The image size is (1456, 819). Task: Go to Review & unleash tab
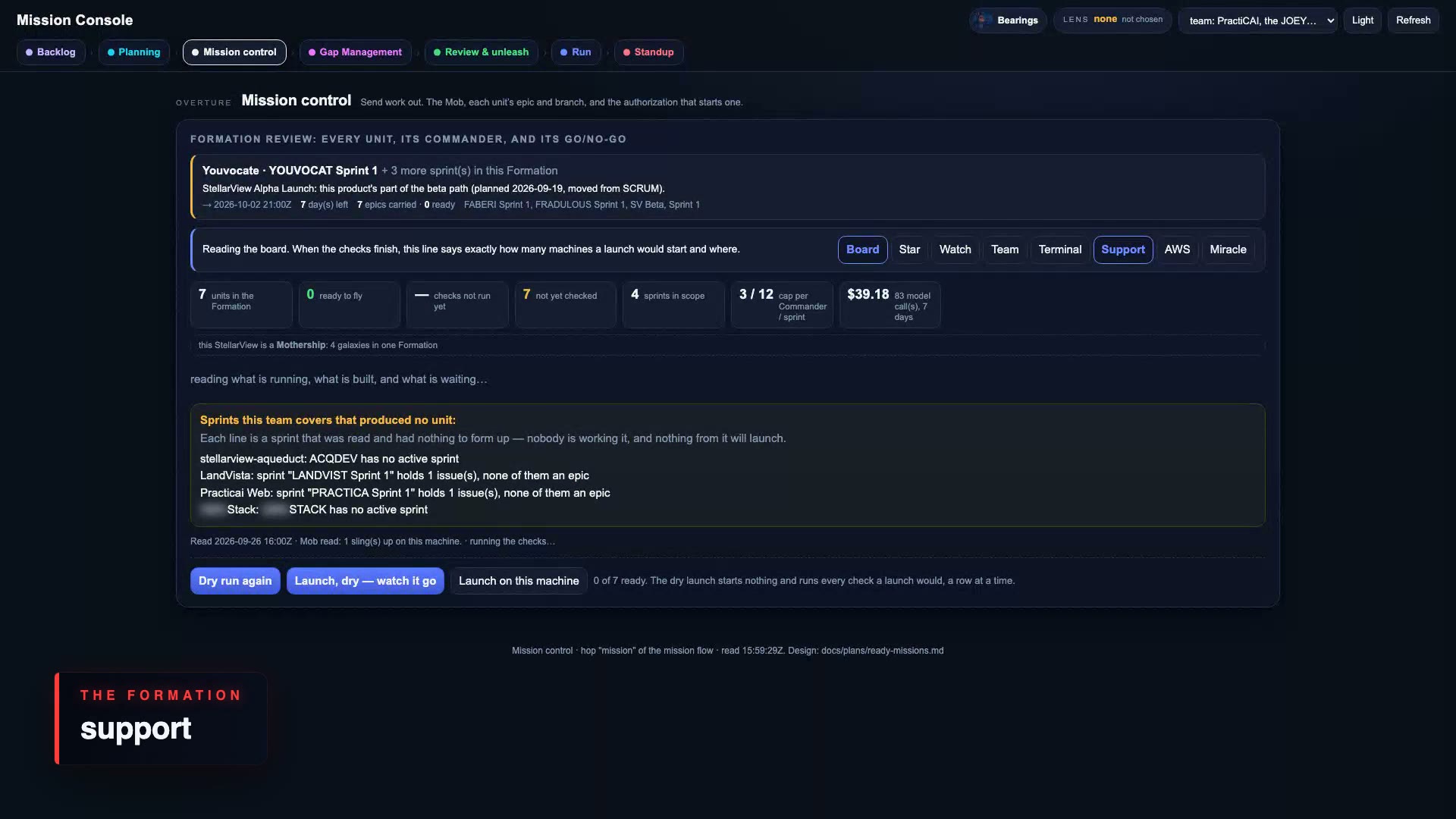click(482, 52)
